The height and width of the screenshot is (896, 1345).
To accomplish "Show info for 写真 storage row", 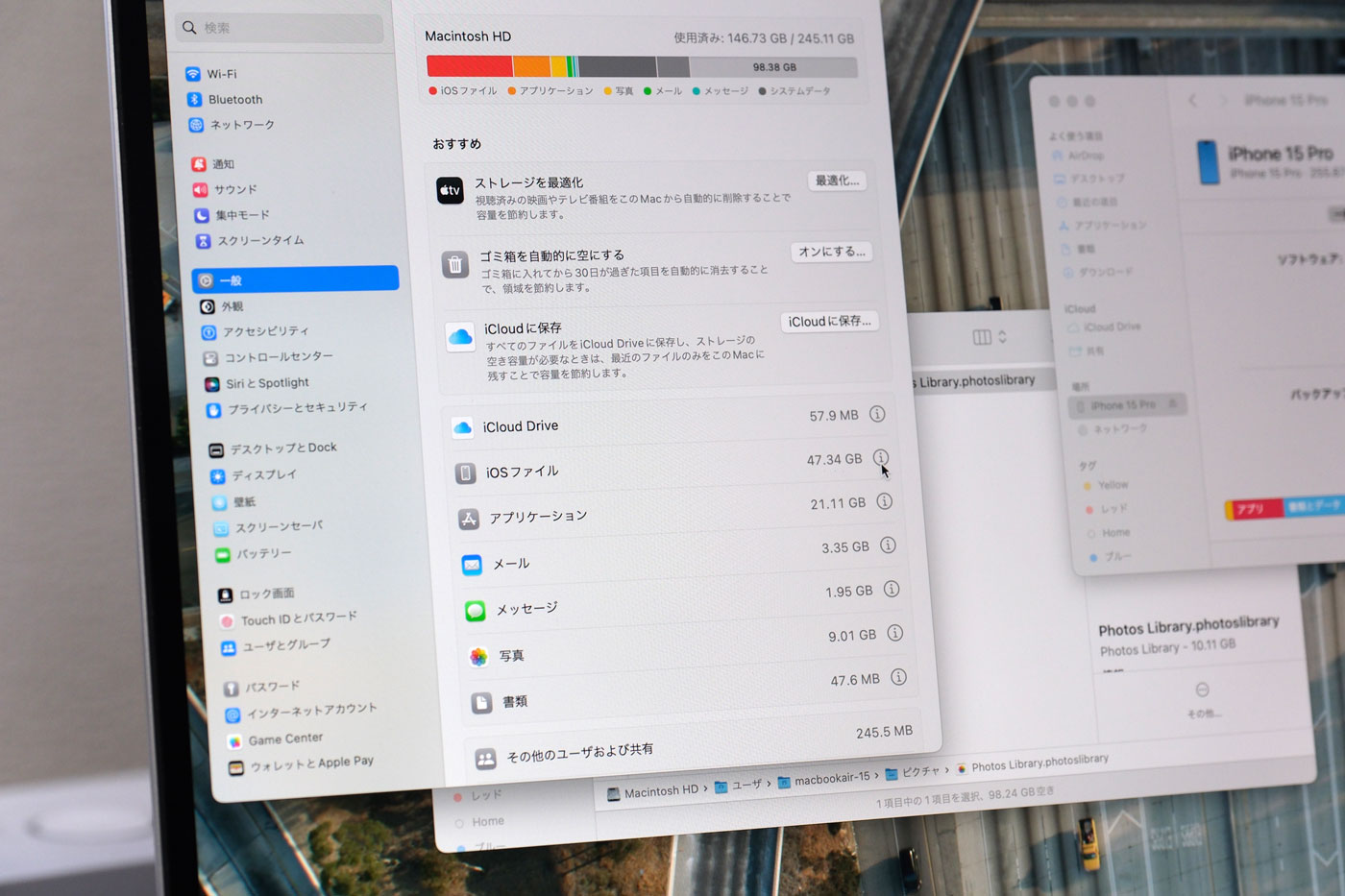I will [x=894, y=633].
